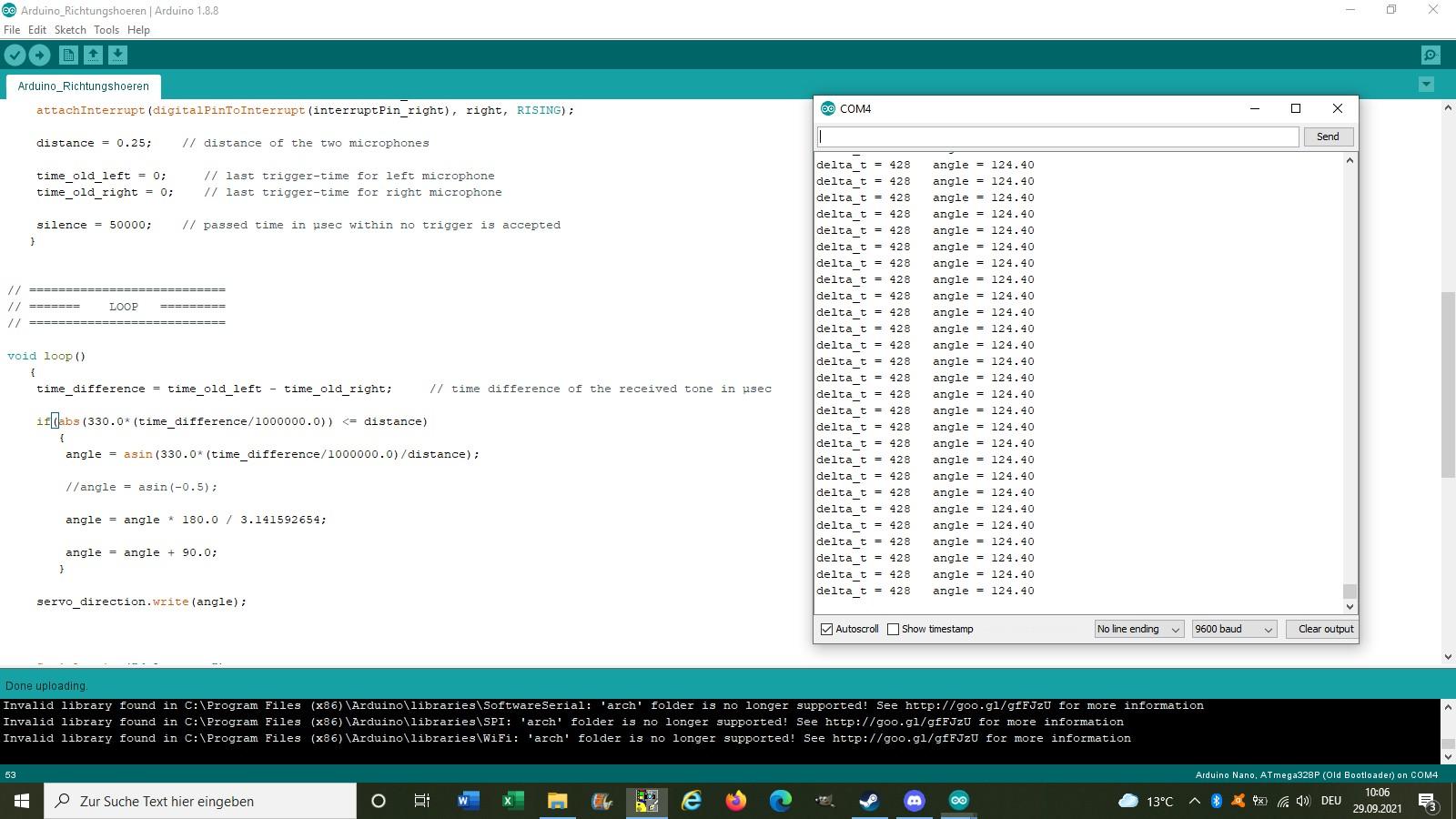Enable the Show timestamp checkbox
This screenshot has height=819, width=1456.
[893, 629]
